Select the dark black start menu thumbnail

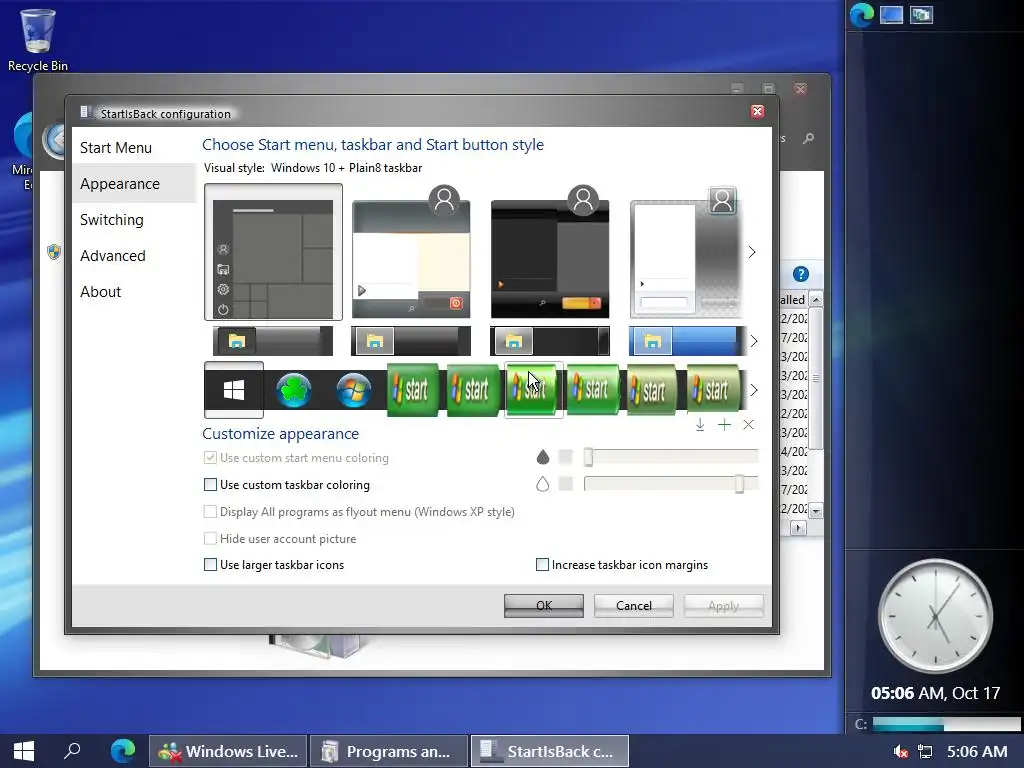click(550, 252)
